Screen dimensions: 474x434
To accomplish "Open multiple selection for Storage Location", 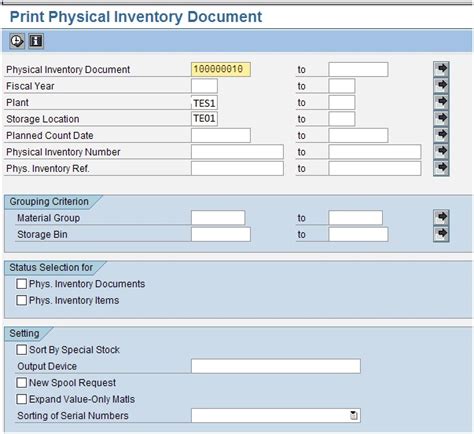I will tap(441, 118).
